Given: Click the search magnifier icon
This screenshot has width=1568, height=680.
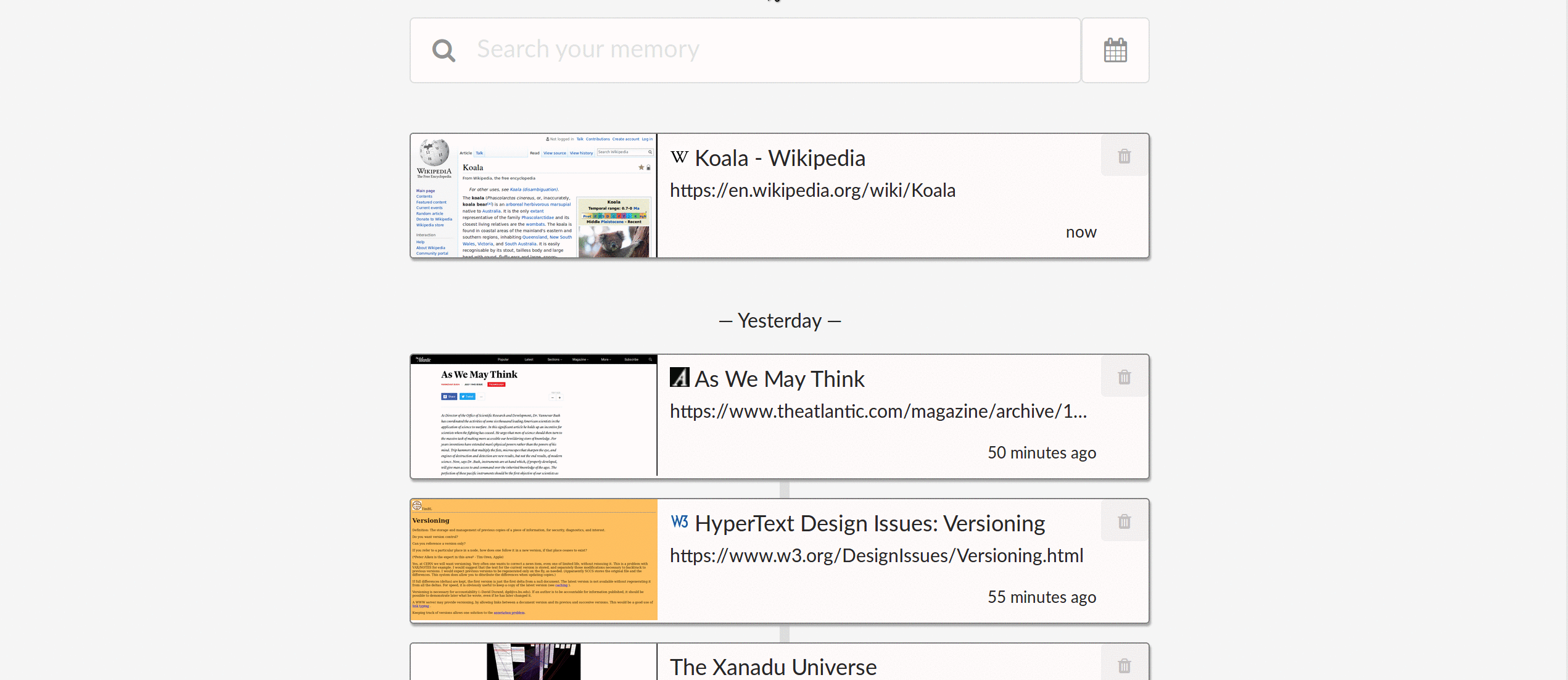Looking at the screenshot, I should click(x=444, y=51).
